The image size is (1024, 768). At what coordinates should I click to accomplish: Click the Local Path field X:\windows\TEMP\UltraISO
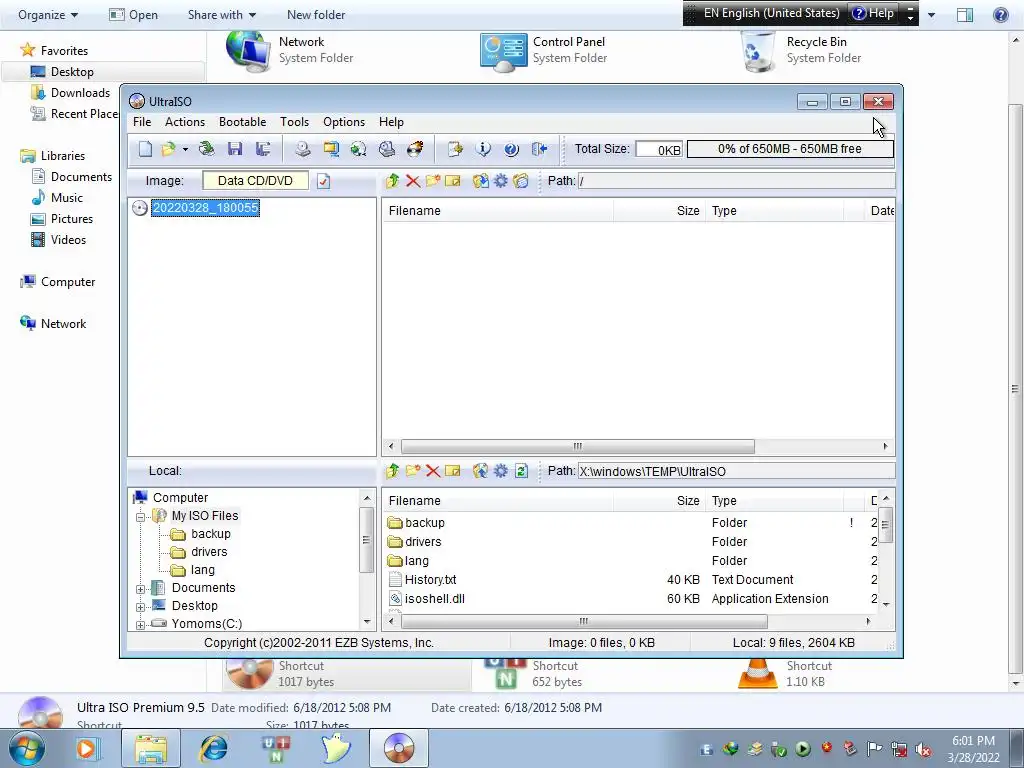pyautogui.click(x=736, y=471)
